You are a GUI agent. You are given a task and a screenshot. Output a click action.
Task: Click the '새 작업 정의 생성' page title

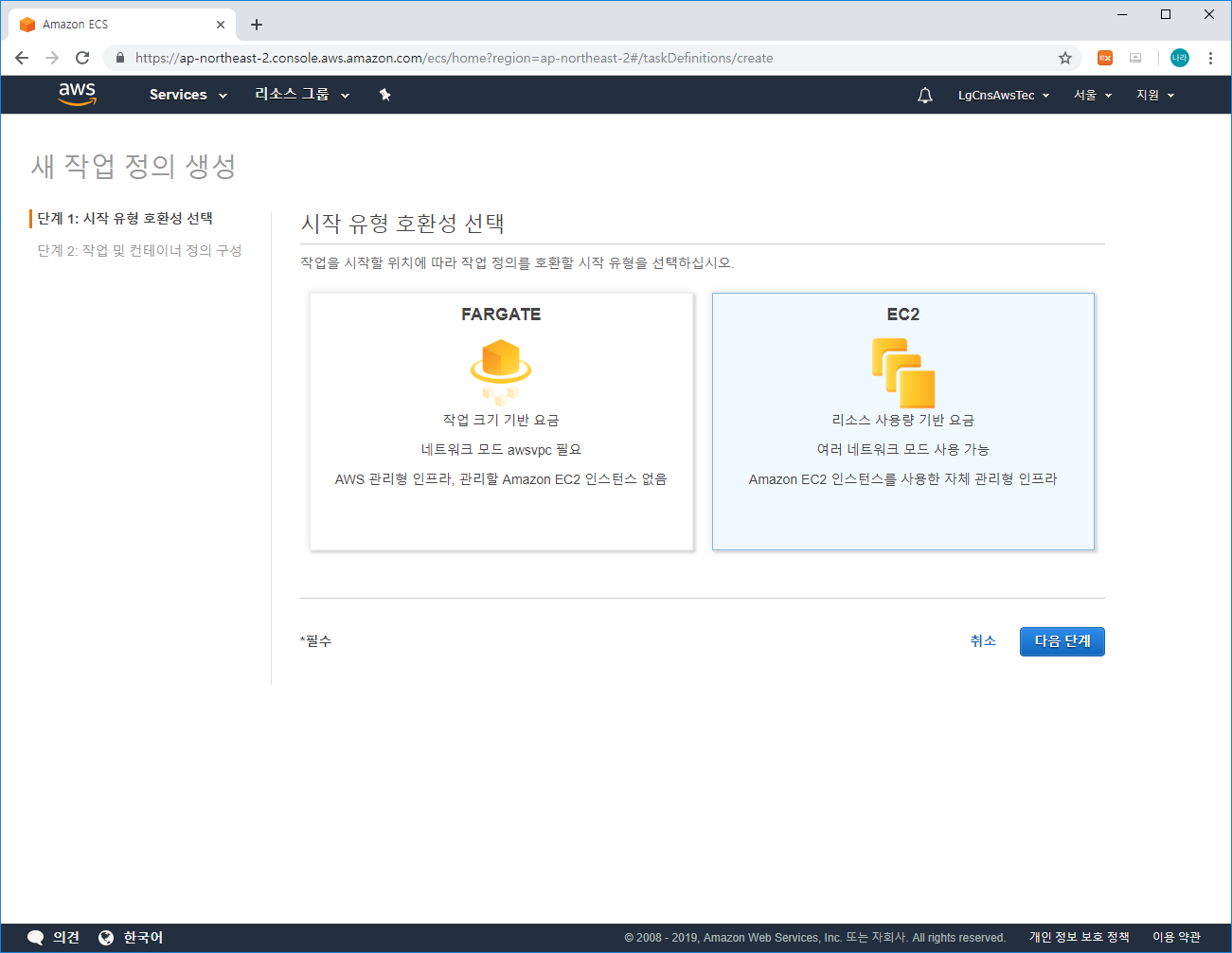134,167
